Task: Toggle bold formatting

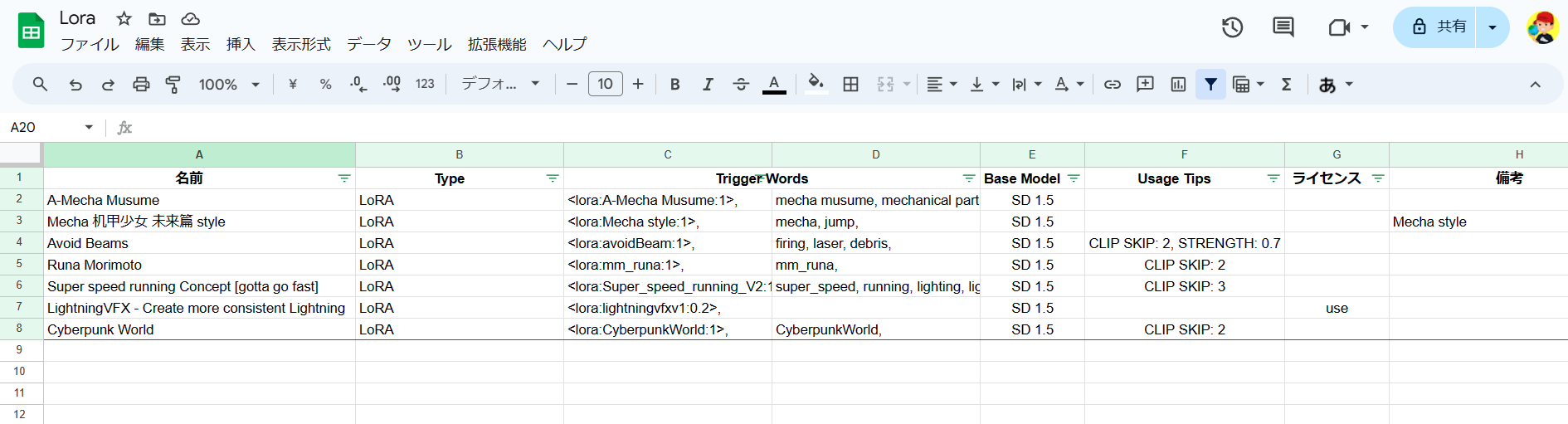Action: 674,85
